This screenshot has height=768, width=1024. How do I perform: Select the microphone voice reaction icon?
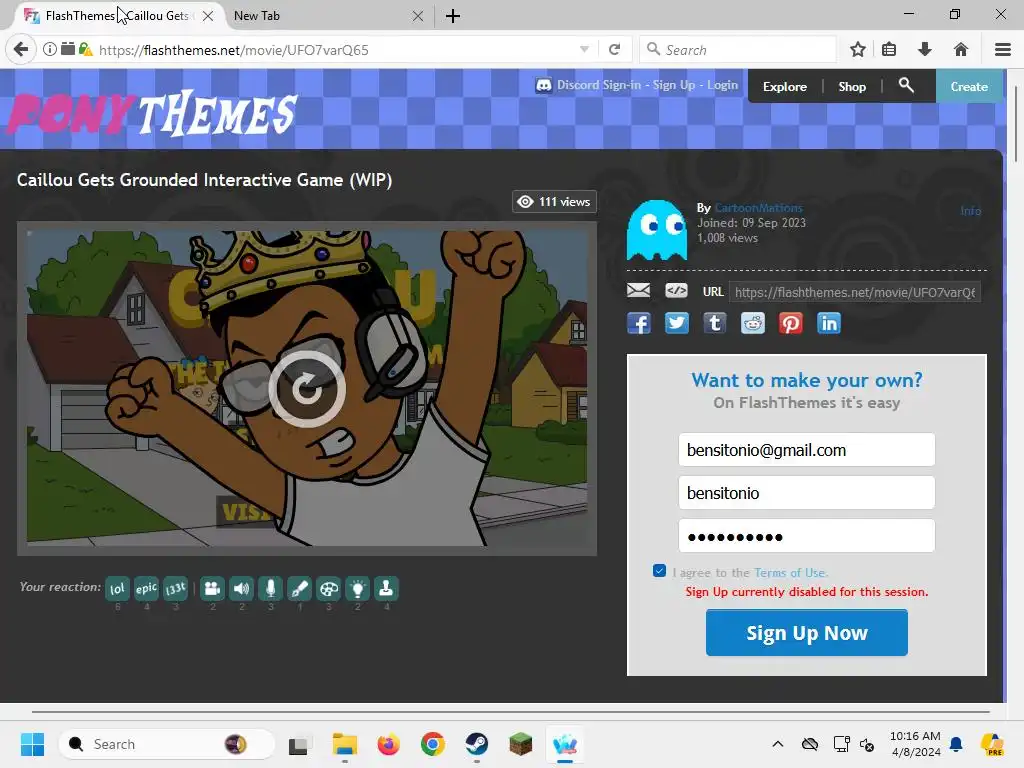click(x=270, y=589)
